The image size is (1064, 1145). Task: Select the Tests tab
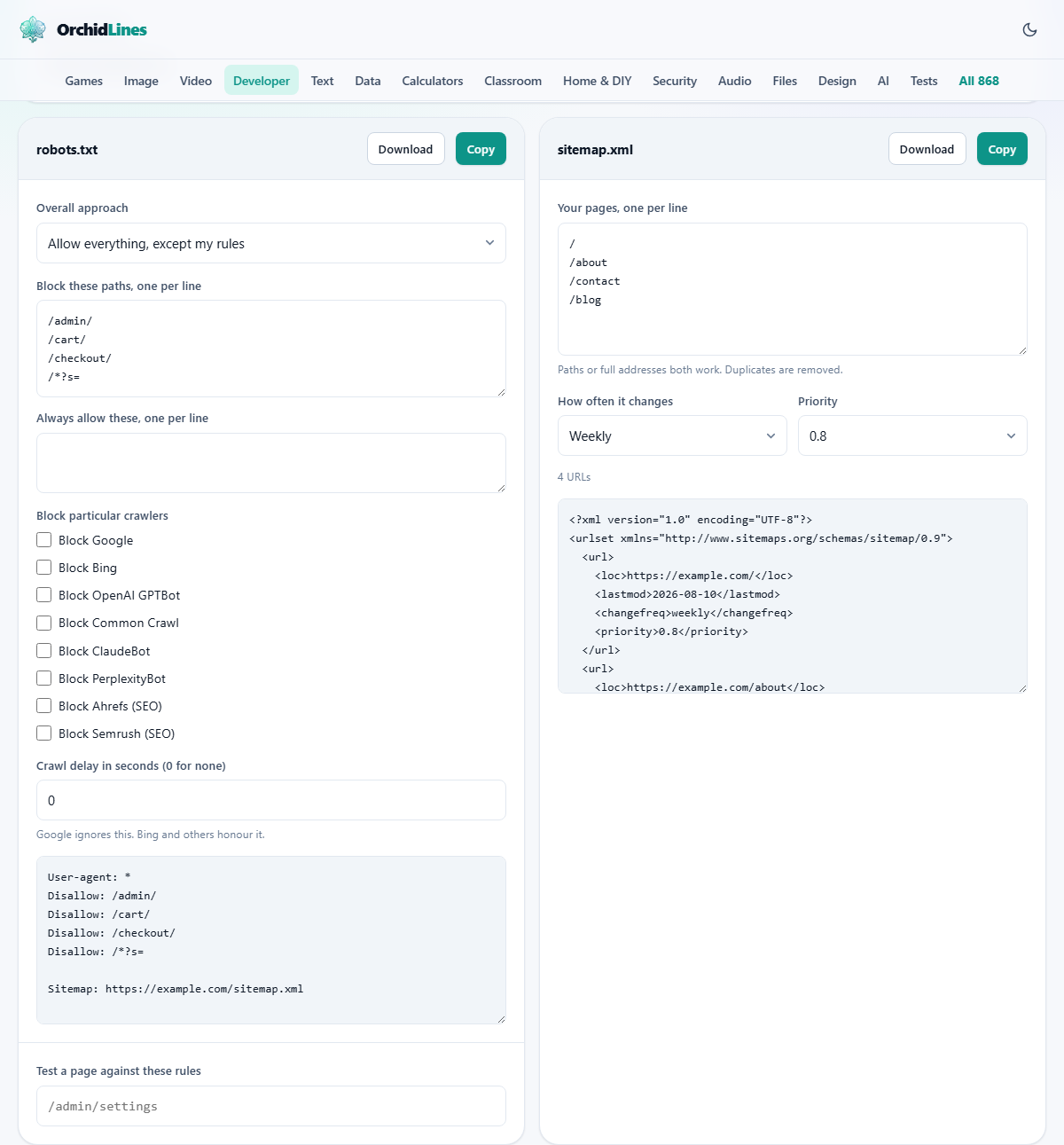tap(924, 81)
